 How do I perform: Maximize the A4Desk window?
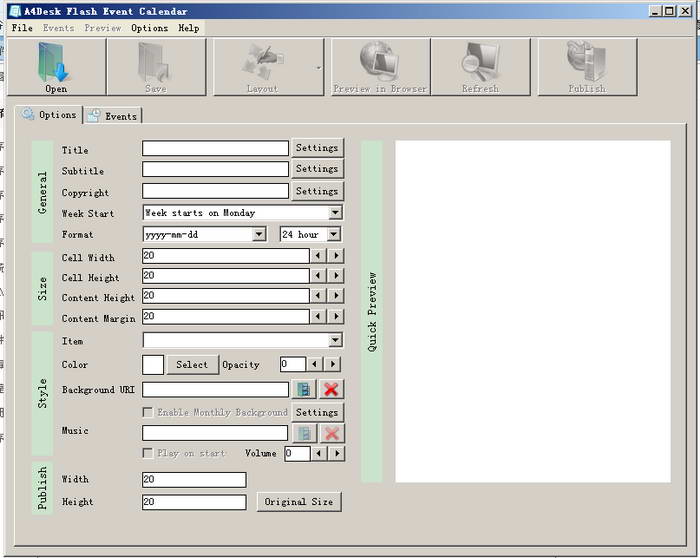pos(669,11)
